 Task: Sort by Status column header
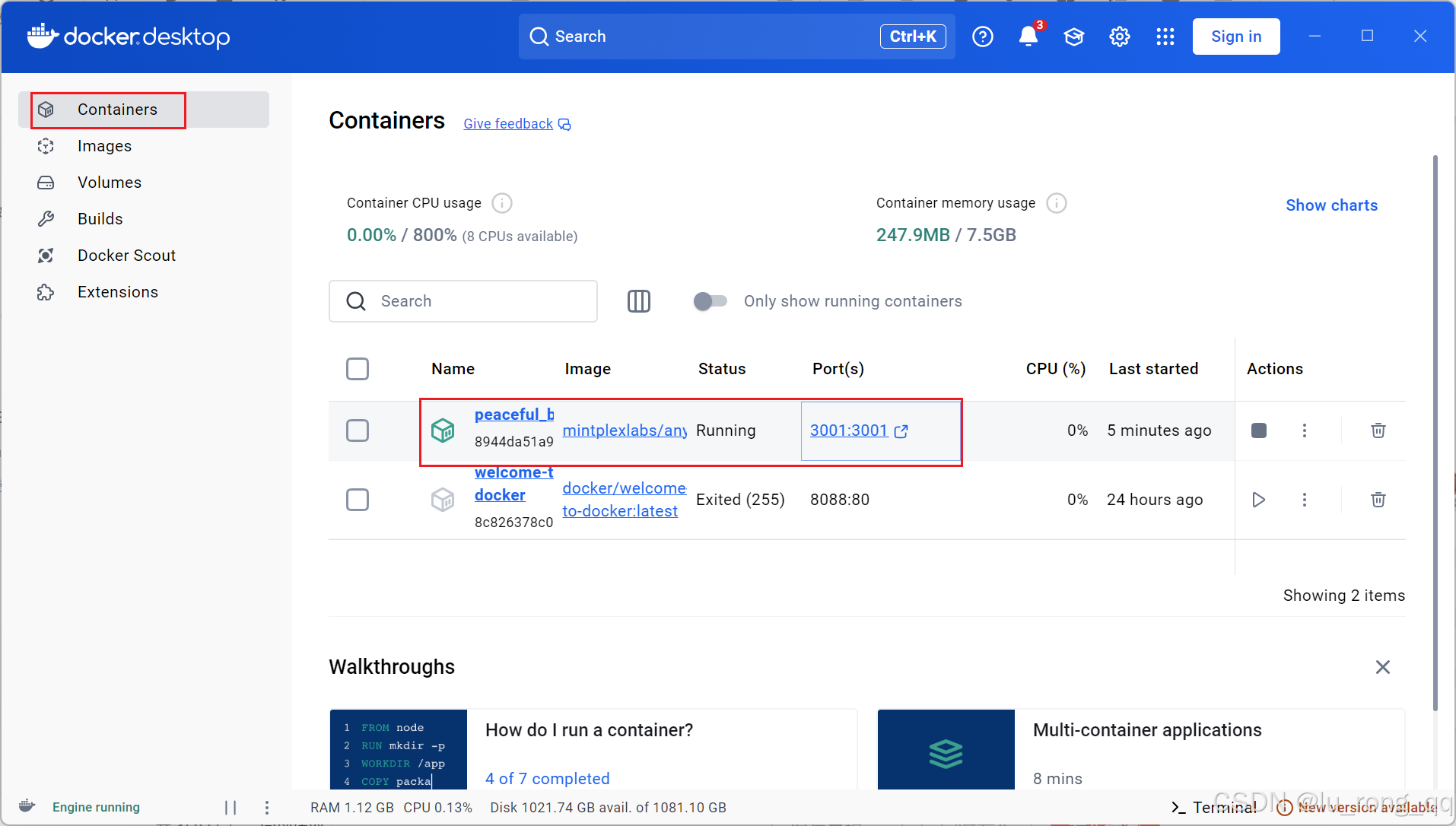722,369
